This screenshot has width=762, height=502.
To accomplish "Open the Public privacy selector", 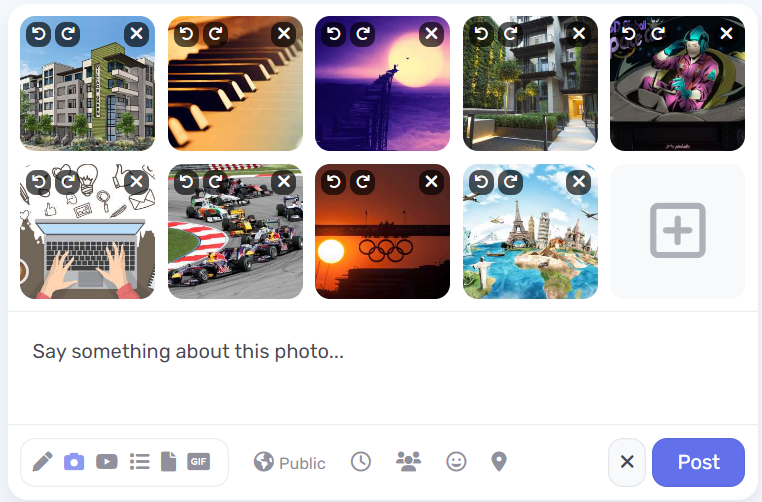I will tap(290, 462).
